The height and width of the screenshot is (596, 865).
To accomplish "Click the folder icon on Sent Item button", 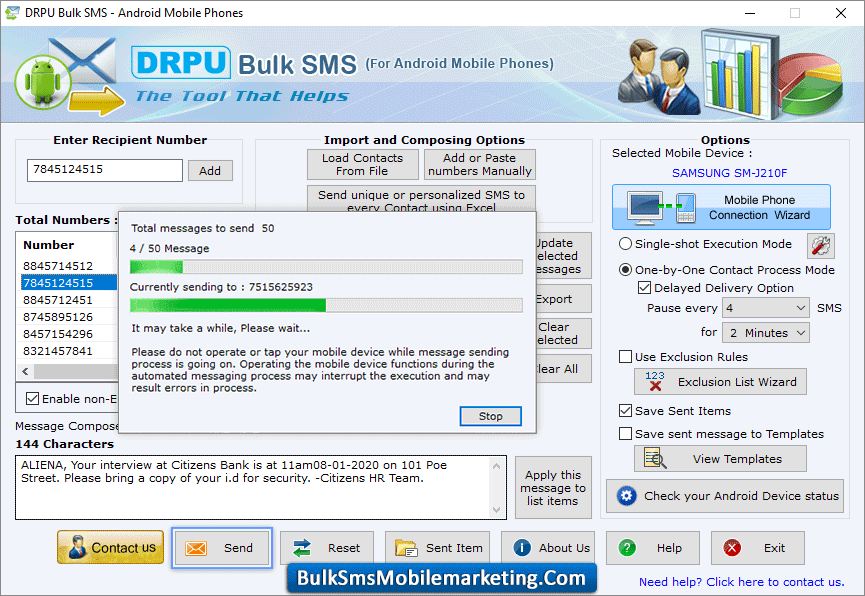I will [x=406, y=548].
